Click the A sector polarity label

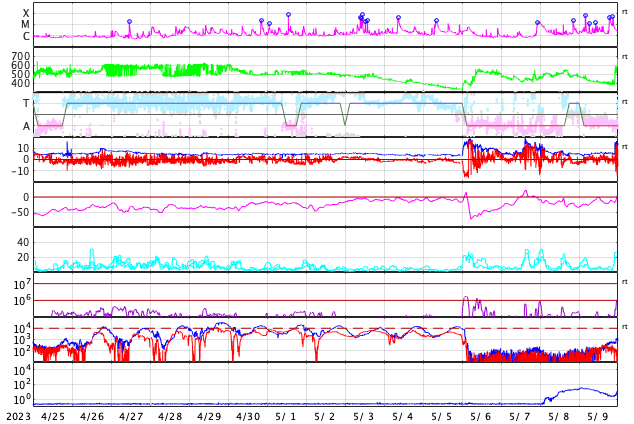click(26, 126)
